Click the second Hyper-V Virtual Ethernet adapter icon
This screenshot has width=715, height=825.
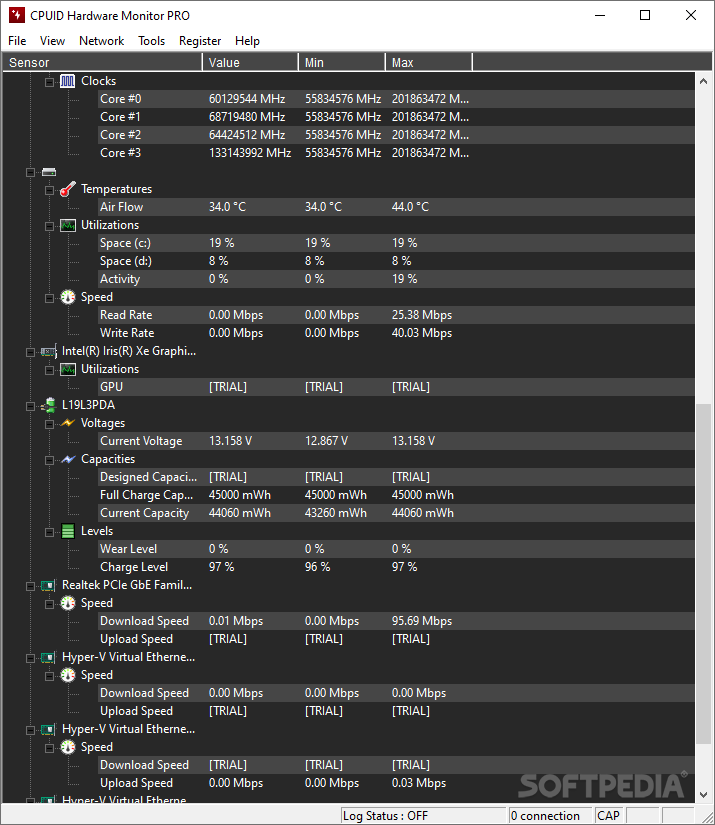(48, 729)
